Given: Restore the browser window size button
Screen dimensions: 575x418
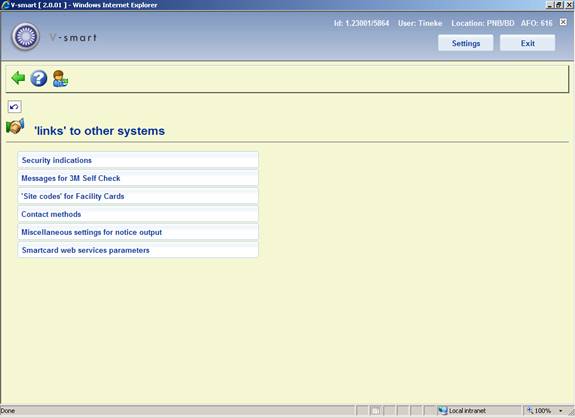Looking at the screenshot, I should pyautogui.click(x=559, y=5).
